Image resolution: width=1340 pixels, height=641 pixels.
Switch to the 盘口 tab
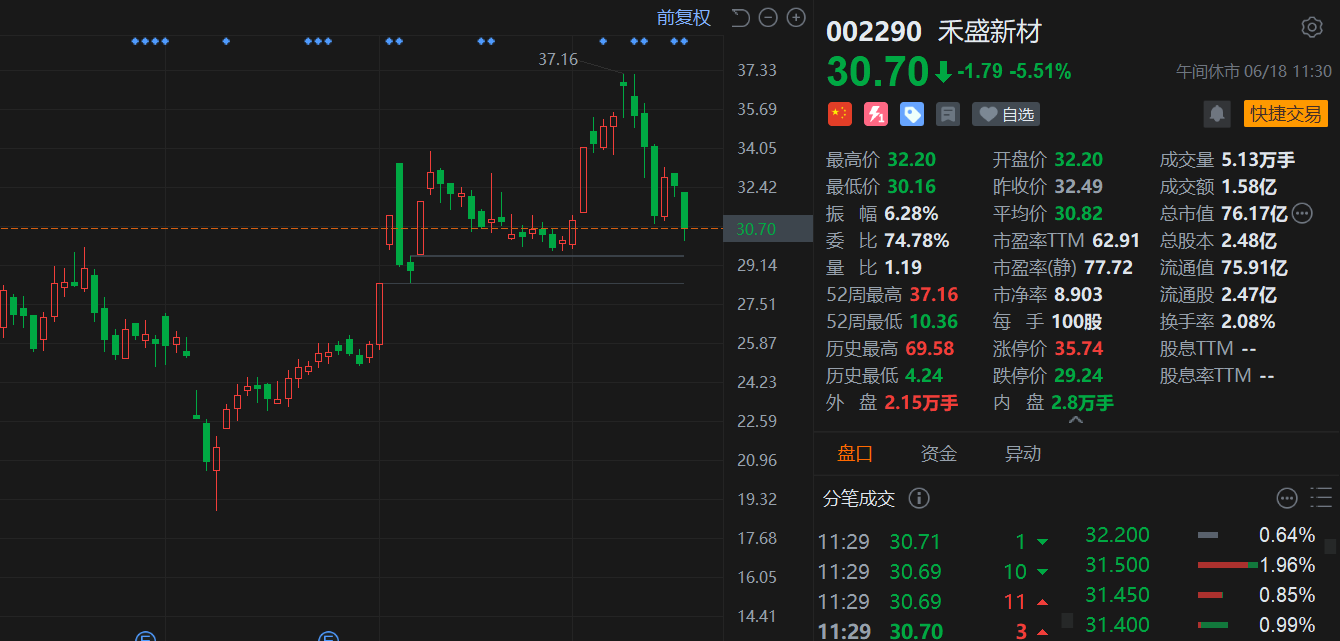pyautogui.click(x=855, y=454)
